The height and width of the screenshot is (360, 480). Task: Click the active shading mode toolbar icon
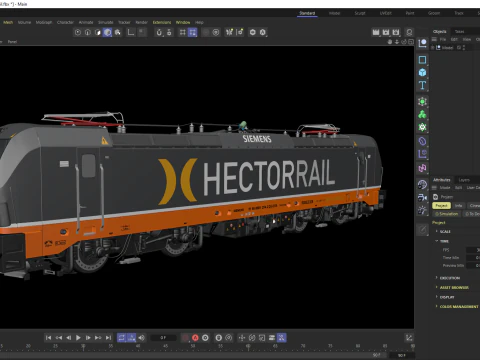[107, 32]
